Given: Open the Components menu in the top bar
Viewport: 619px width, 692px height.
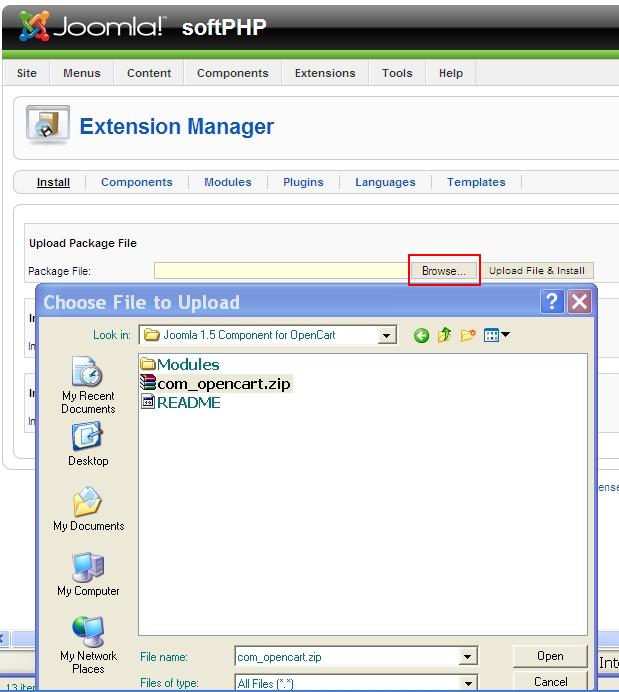Looking at the screenshot, I should coord(233,73).
